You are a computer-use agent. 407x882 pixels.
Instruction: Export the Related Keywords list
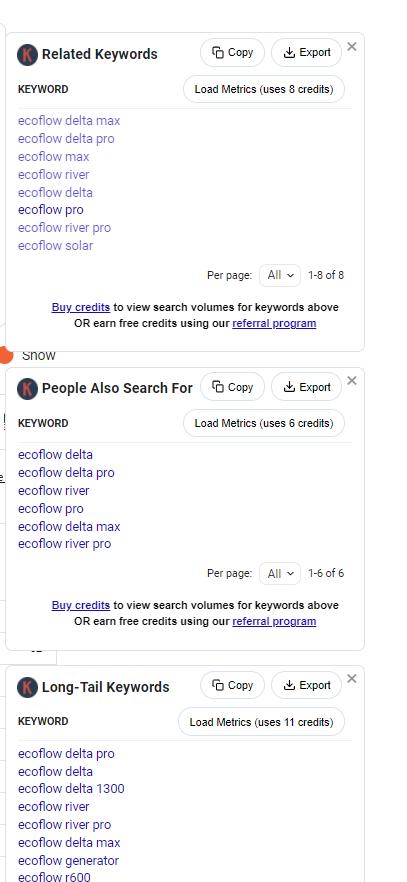point(306,52)
